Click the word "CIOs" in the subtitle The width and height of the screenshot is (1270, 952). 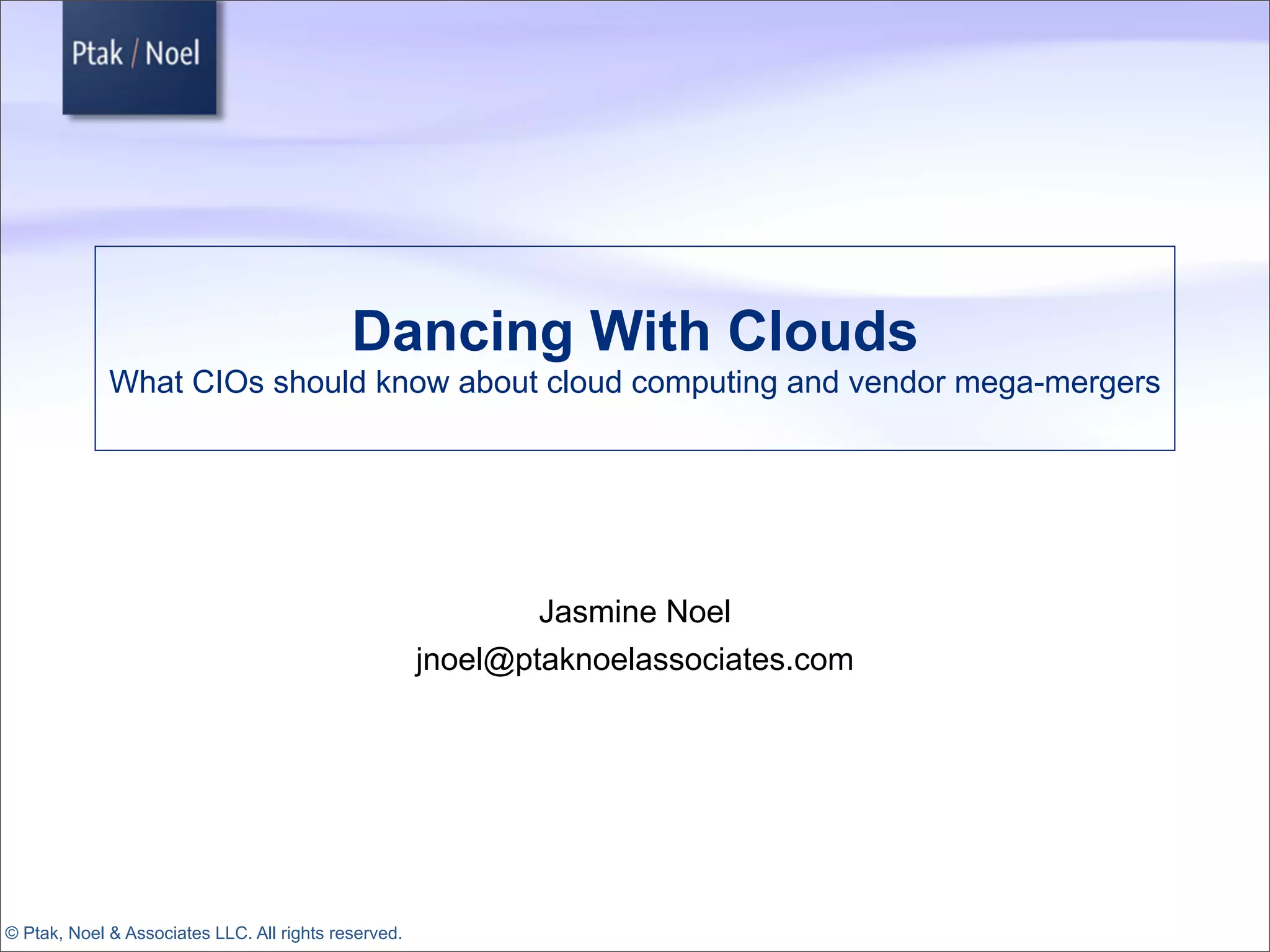(228, 382)
